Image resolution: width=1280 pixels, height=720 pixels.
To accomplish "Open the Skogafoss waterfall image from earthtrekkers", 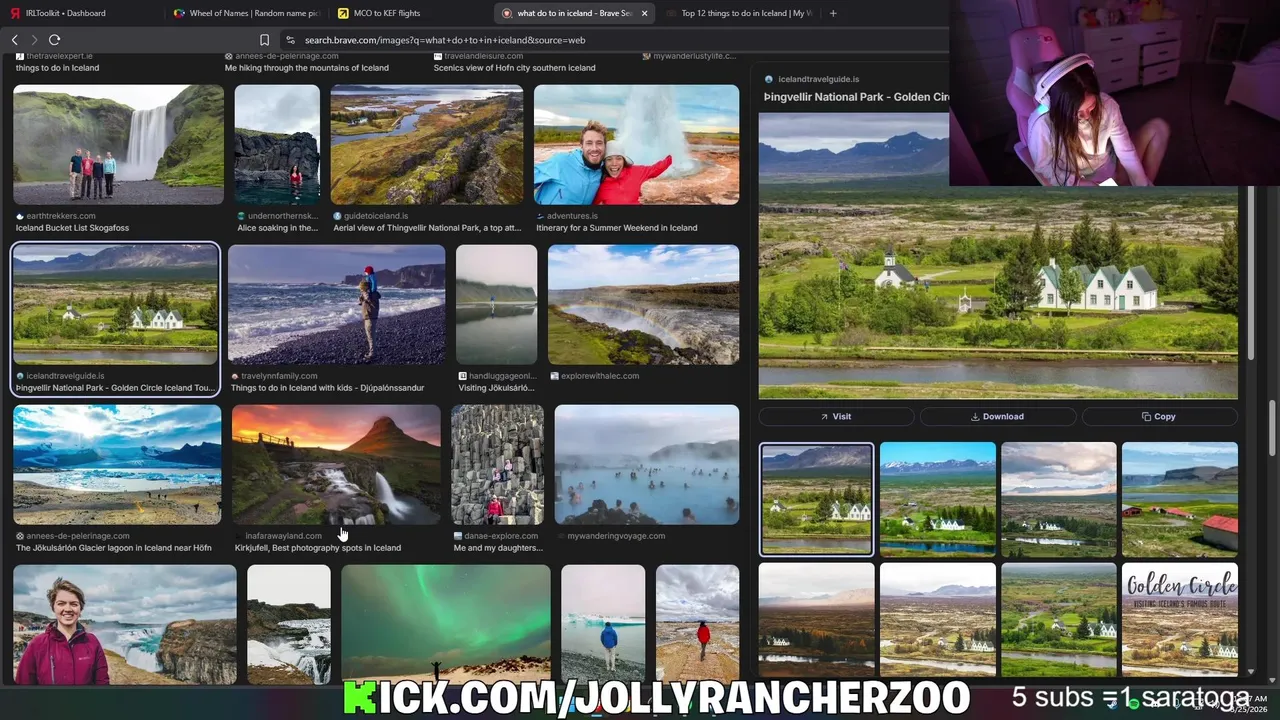I will pyautogui.click(x=118, y=145).
